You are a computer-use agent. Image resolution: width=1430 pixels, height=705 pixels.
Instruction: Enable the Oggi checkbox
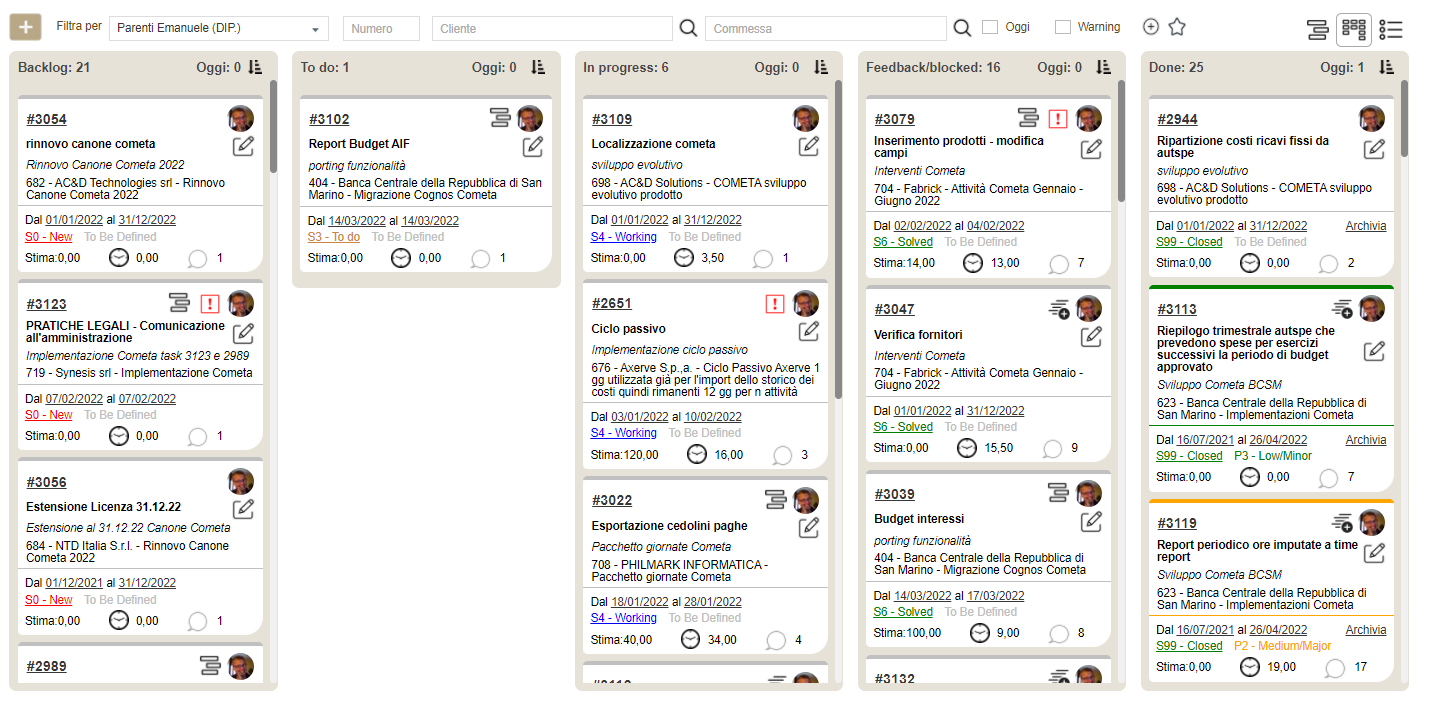pos(990,28)
